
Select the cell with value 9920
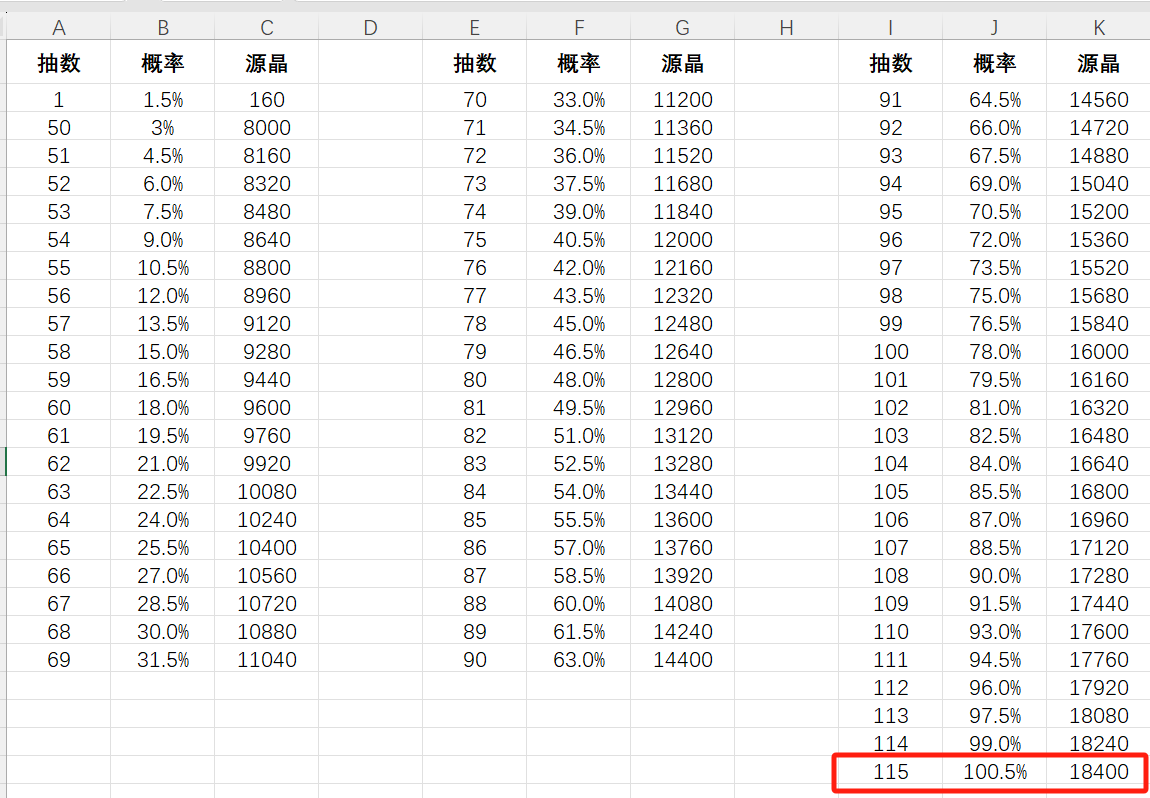tap(267, 463)
